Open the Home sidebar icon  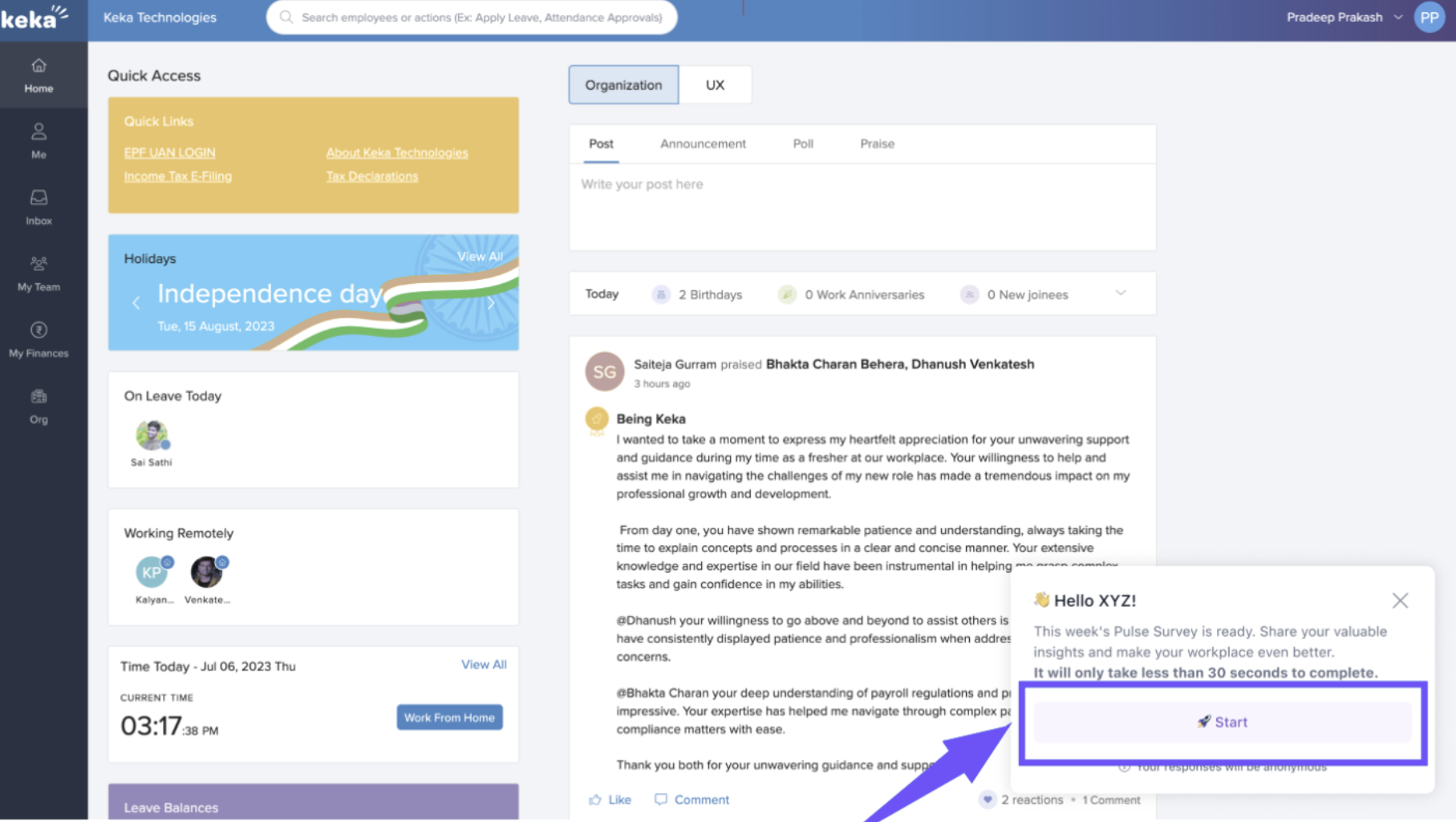coord(39,67)
